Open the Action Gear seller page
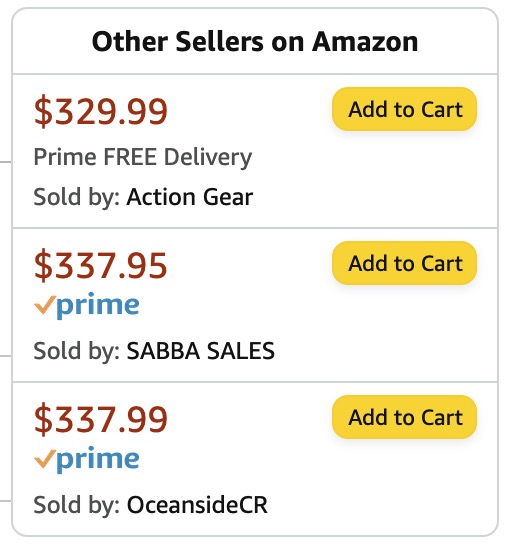This screenshot has height=548, width=508. tap(190, 197)
